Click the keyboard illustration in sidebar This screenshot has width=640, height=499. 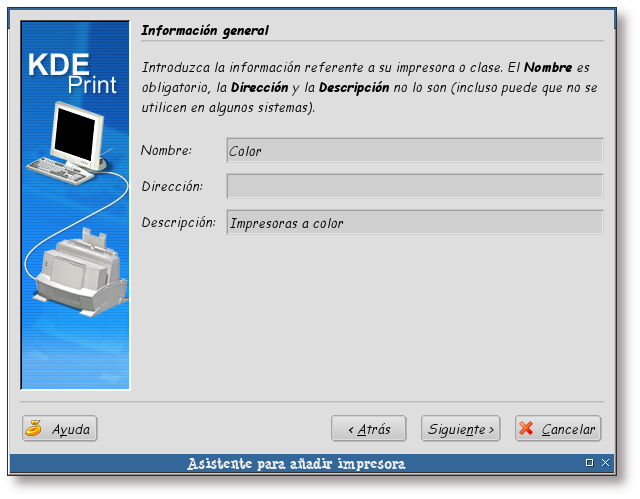[x=62, y=169]
